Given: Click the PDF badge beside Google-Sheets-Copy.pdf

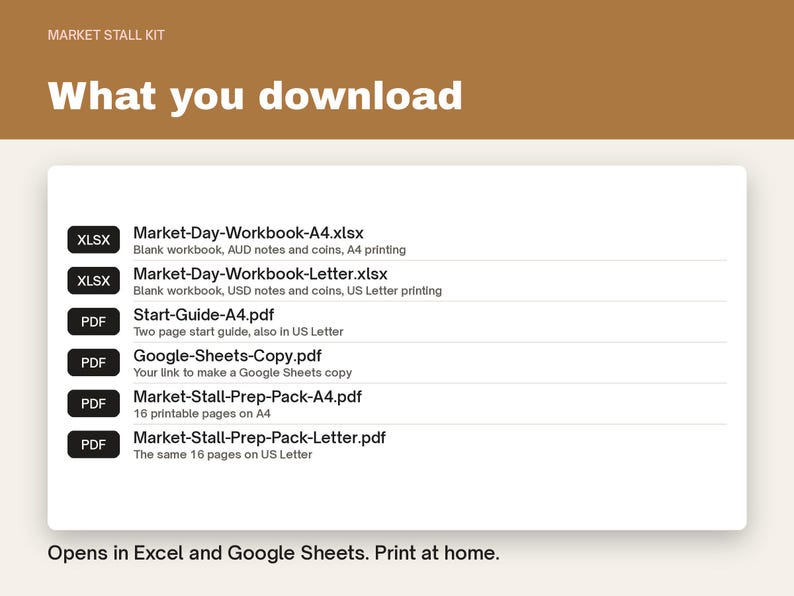Looking at the screenshot, I should click(94, 363).
